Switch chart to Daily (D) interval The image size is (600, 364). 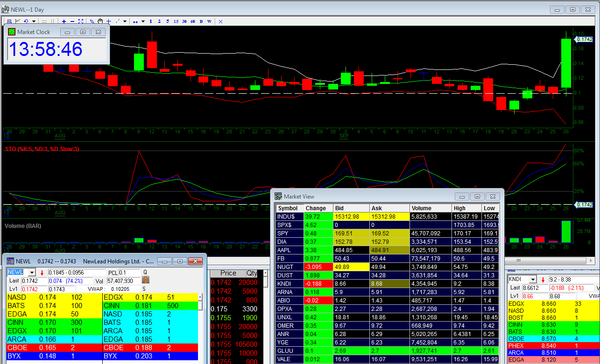tap(201, 21)
